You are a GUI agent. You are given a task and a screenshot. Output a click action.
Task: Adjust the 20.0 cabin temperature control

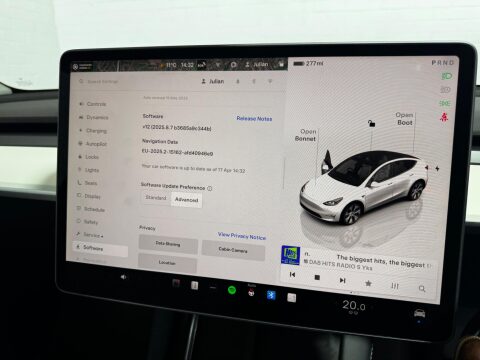coord(354,305)
